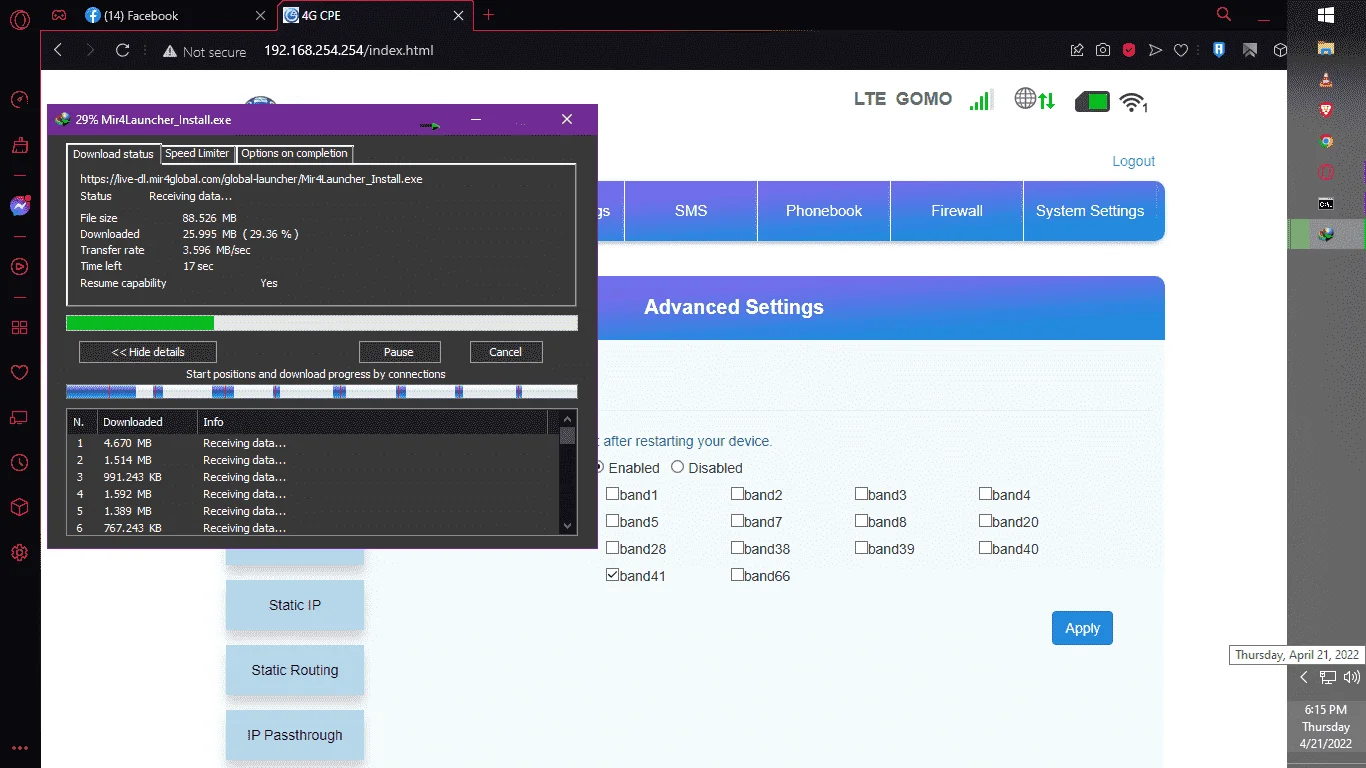Click the connections progress segment bar

point(322,392)
